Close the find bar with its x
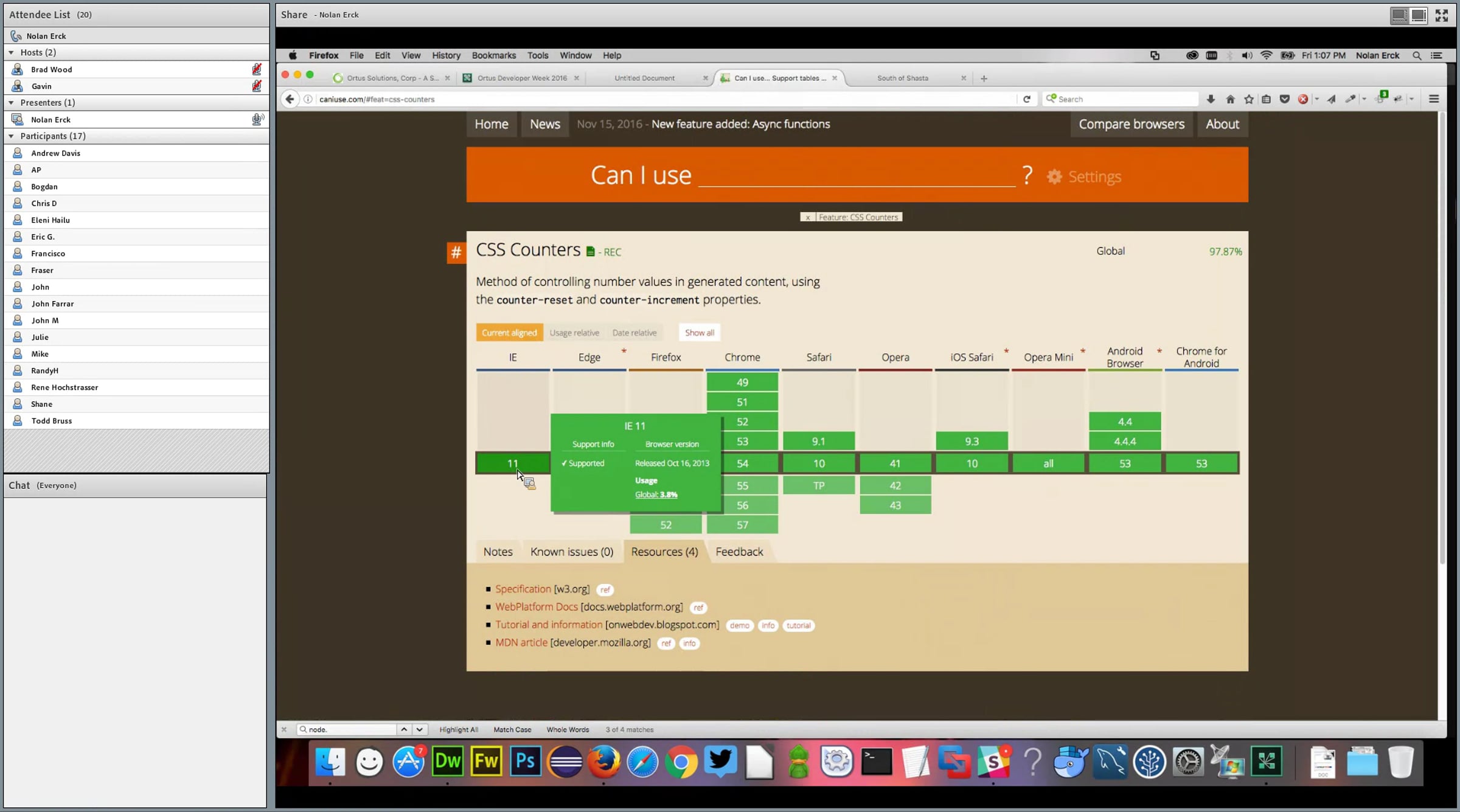Screen dimensions: 1460x812 point(283,729)
